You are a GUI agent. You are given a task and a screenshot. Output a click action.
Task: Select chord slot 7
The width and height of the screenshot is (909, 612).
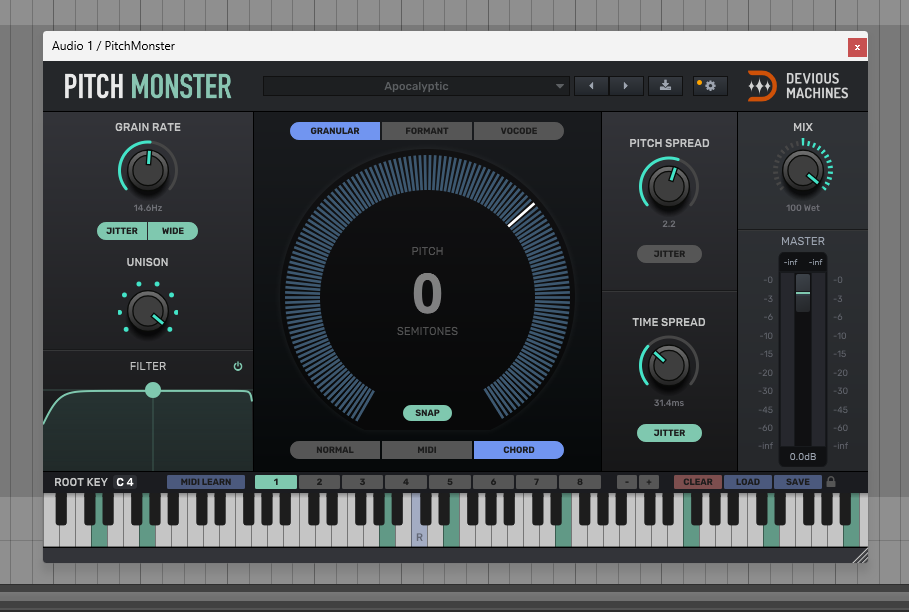[536, 482]
